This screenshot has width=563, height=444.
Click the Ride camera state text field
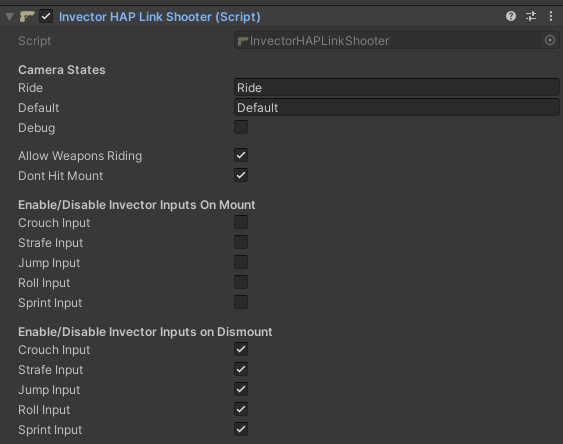[397, 87]
